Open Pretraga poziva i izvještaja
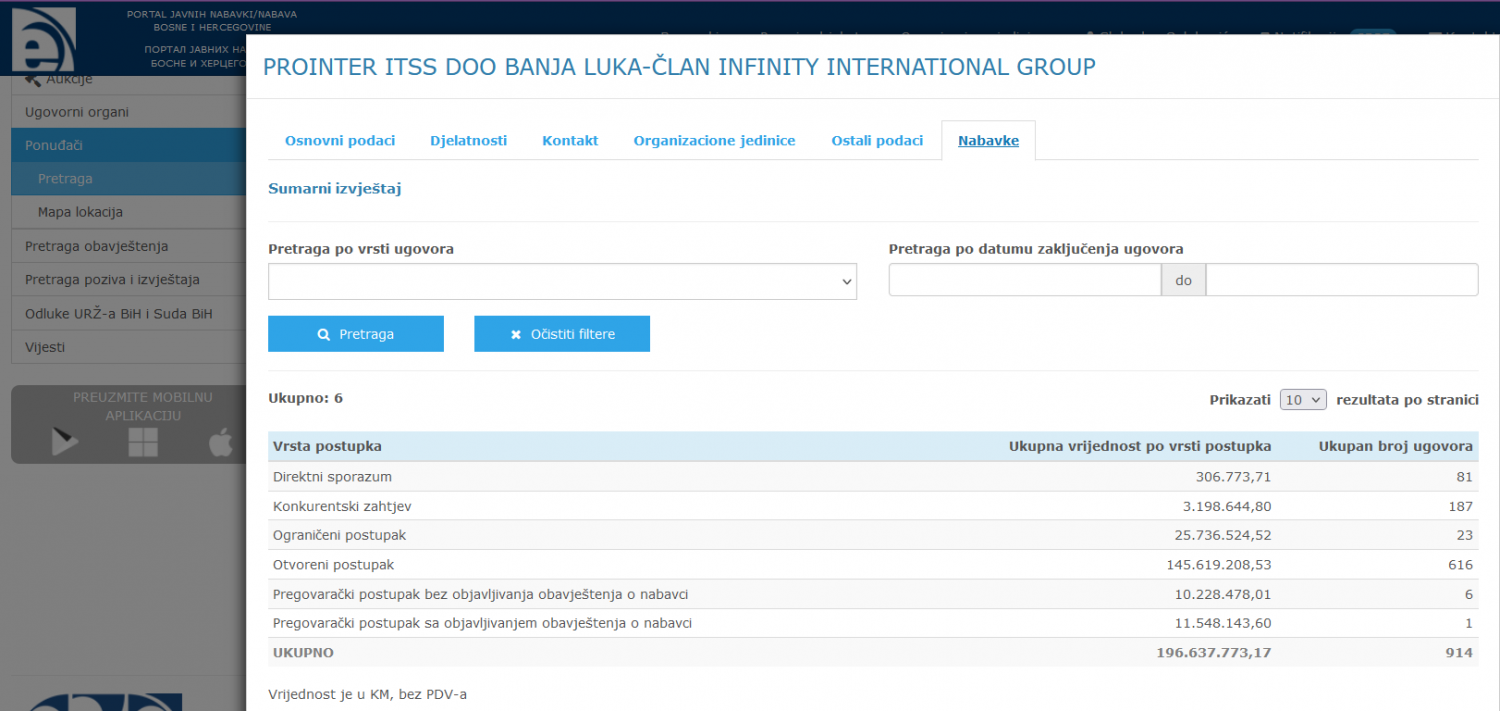This screenshot has width=1500, height=711. (129, 279)
